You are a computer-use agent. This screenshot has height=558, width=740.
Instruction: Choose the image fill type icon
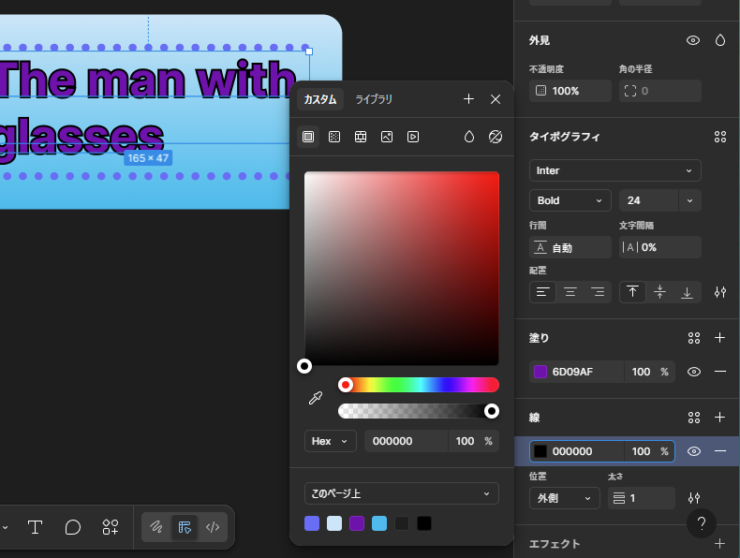(386, 137)
